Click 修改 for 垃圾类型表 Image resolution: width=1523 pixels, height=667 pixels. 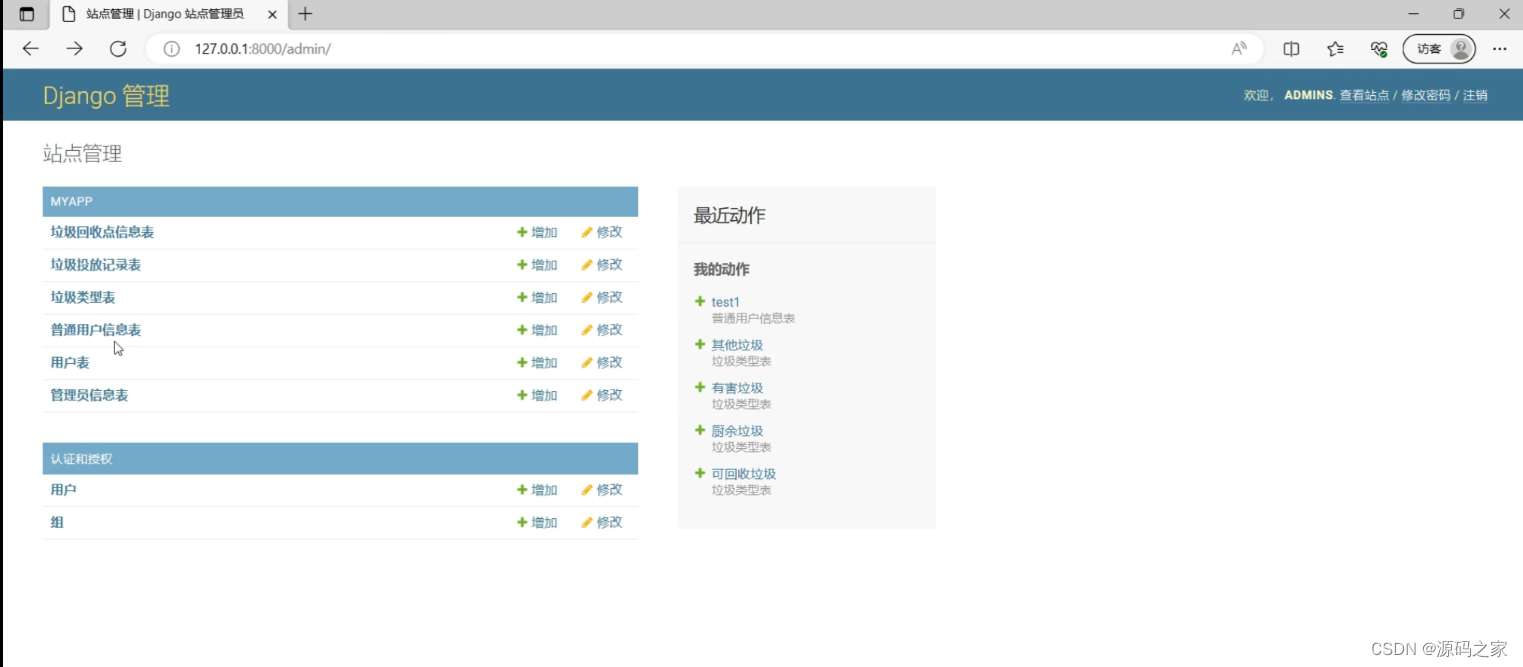(x=602, y=297)
